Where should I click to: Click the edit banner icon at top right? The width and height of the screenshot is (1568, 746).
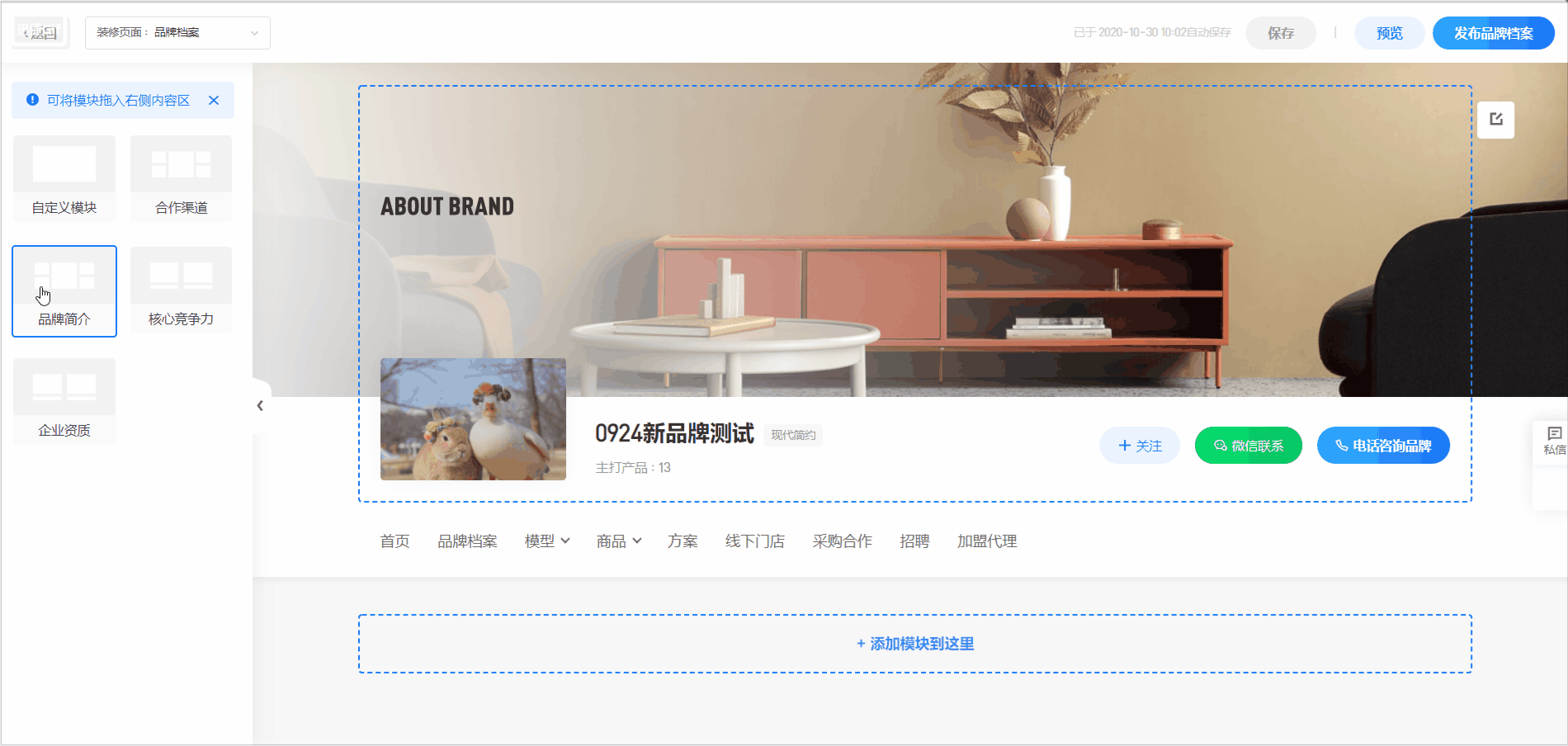[1495, 120]
